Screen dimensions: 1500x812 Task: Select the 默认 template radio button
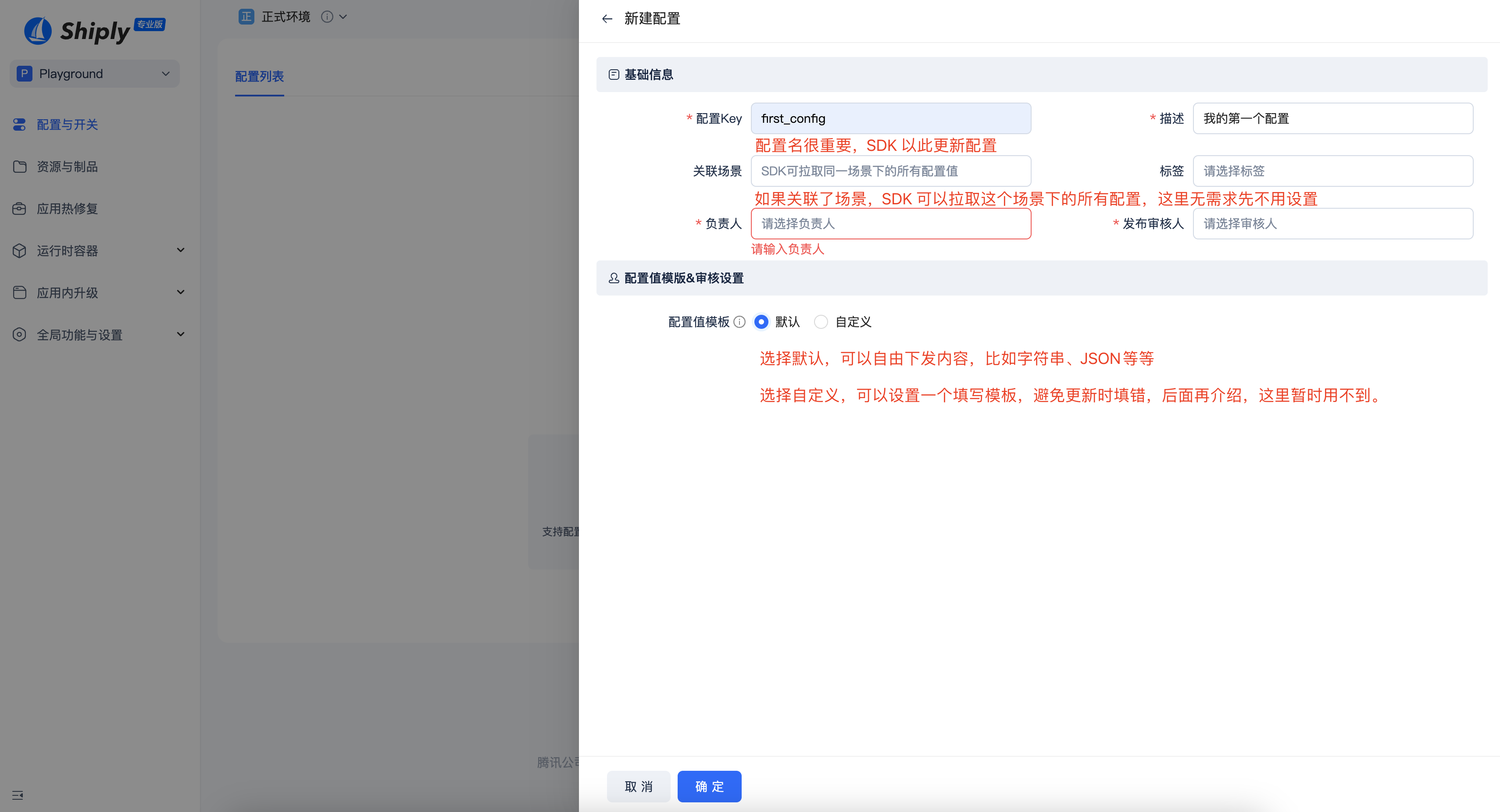[761, 321]
